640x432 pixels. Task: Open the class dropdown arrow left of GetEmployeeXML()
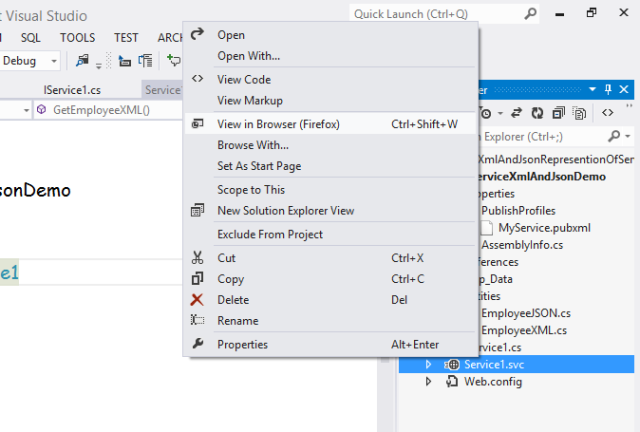(26, 110)
